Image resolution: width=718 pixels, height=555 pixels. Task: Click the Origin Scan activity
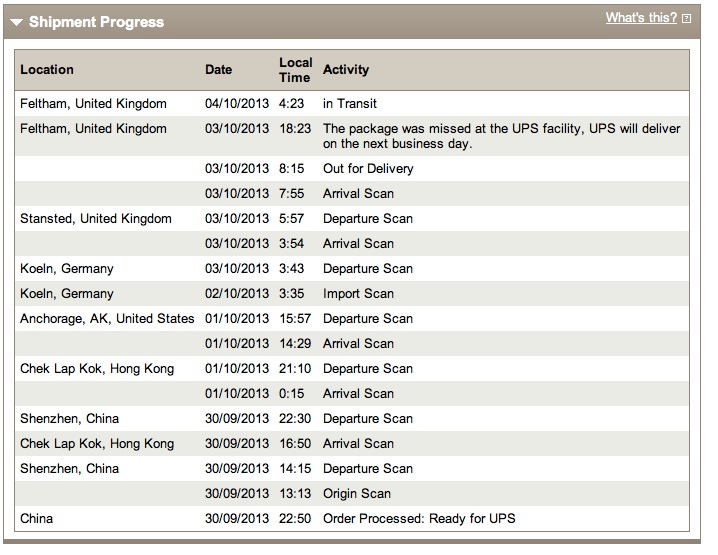click(x=357, y=494)
